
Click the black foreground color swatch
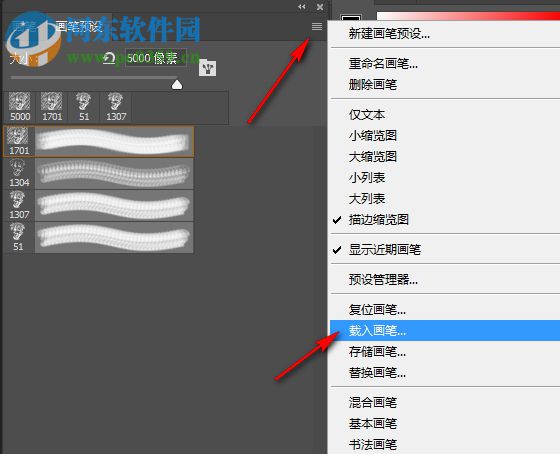coord(351,18)
